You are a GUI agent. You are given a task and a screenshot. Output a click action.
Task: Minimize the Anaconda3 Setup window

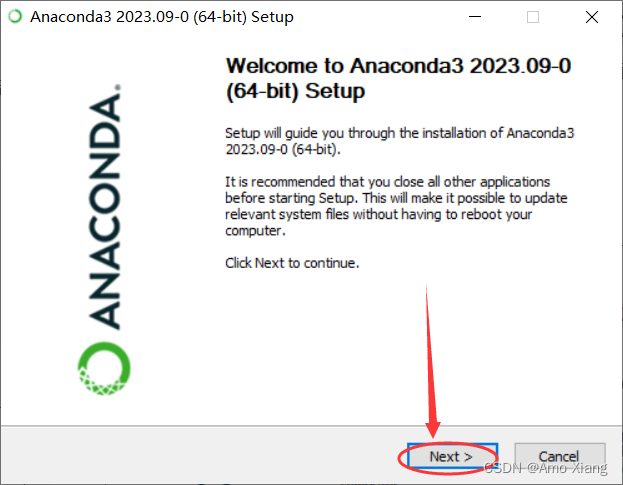[x=475, y=17]
